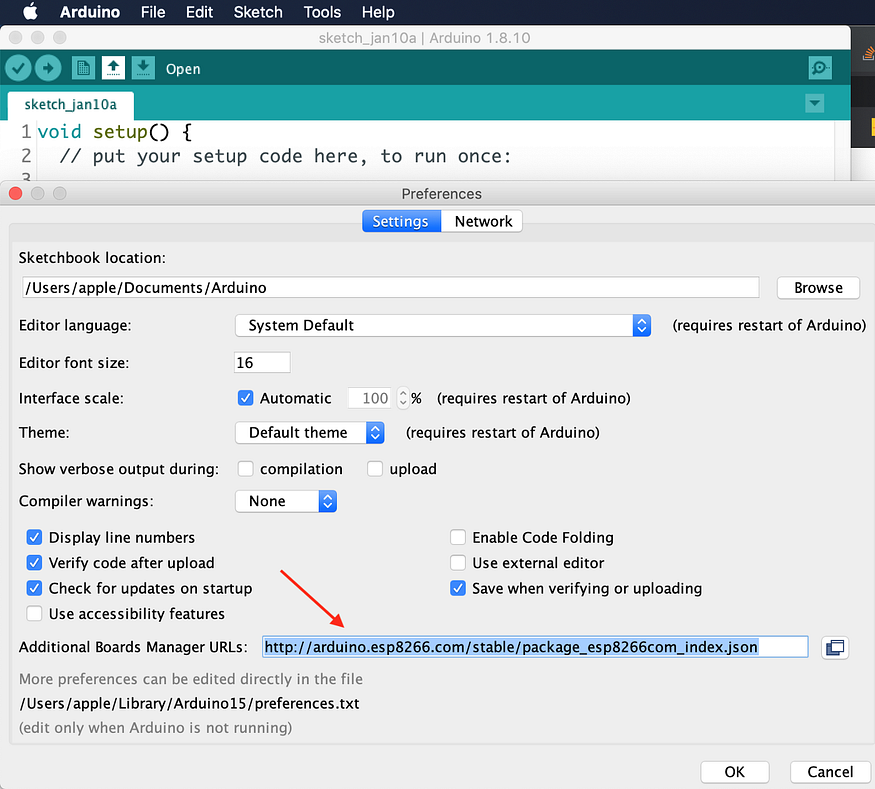This screenshot has height=789, width=875.
Task: Open the Help menu
Action: click(x=378, y=12)
